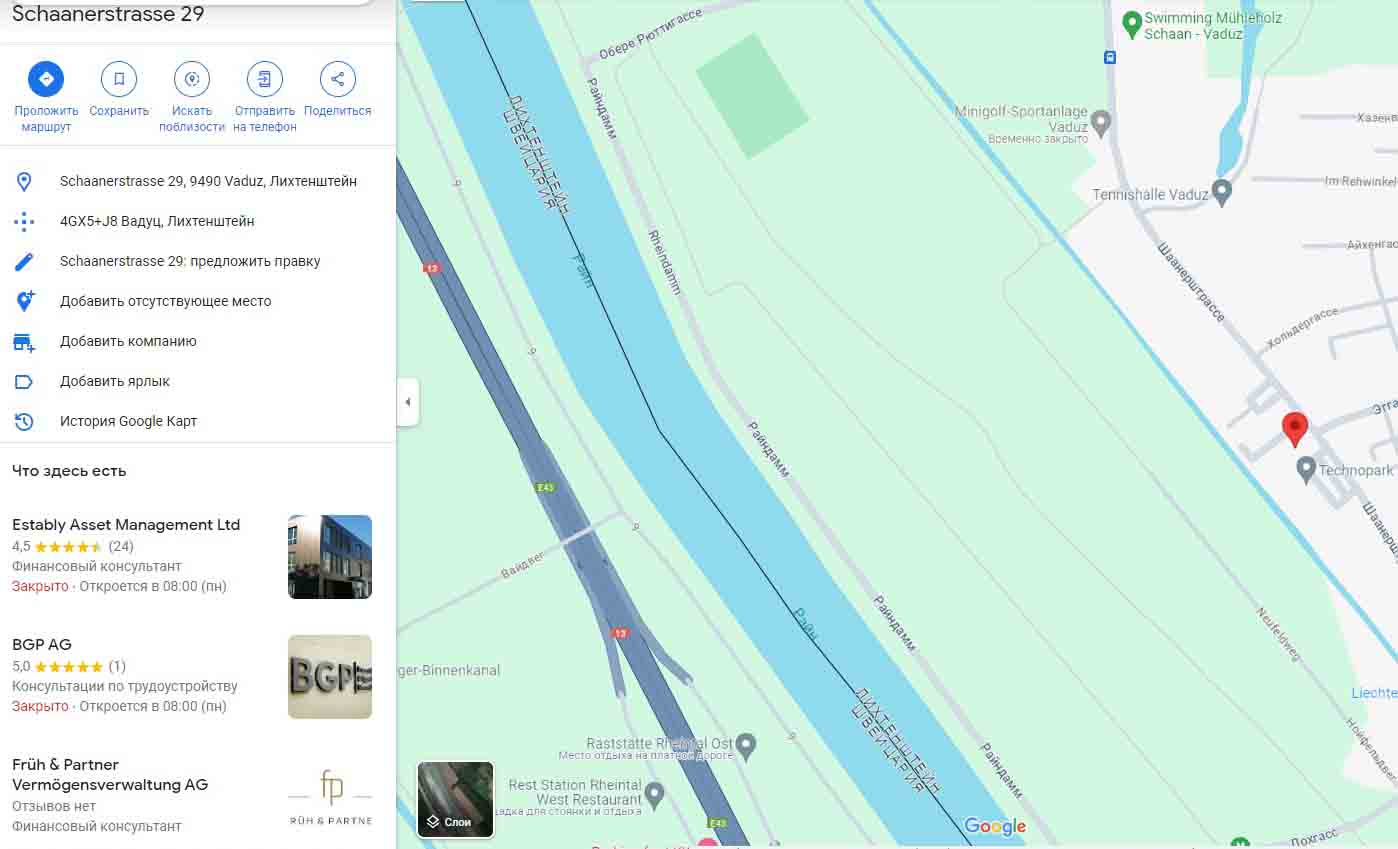Click the pencil suggest-edit icon
Screen dimensions: 1398x849
point(24,262)
